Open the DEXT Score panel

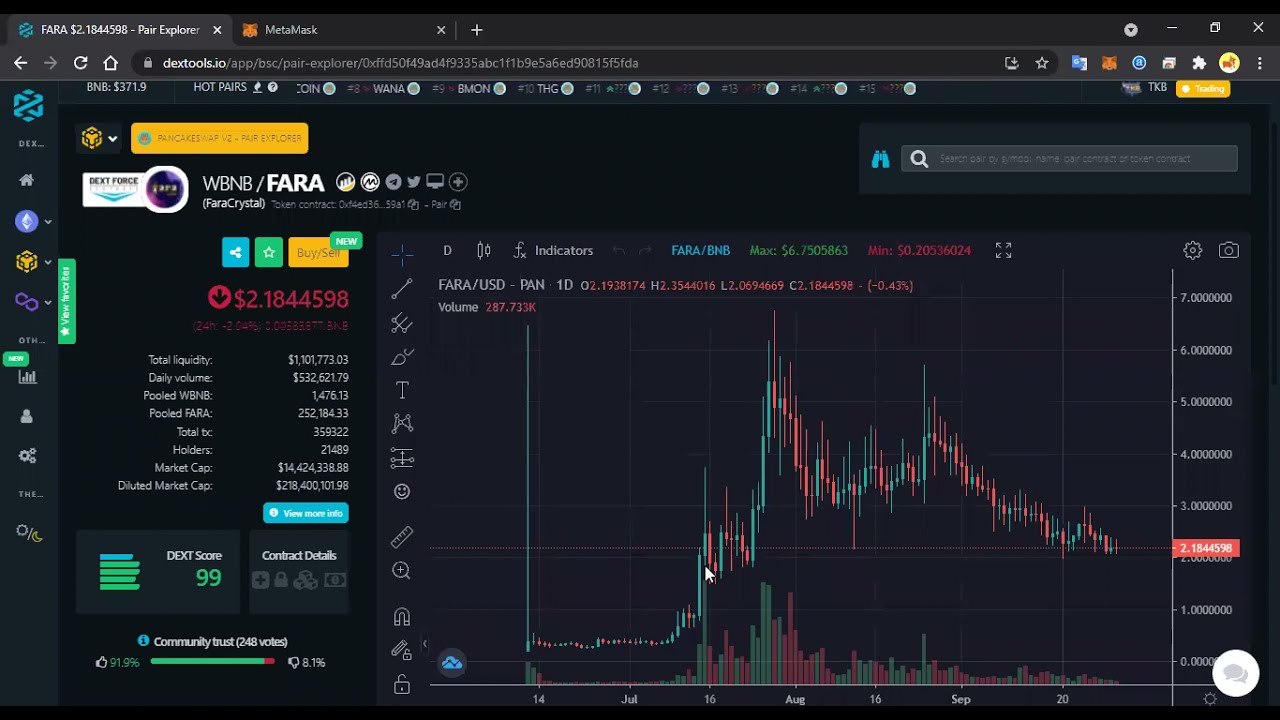(158, 571)
